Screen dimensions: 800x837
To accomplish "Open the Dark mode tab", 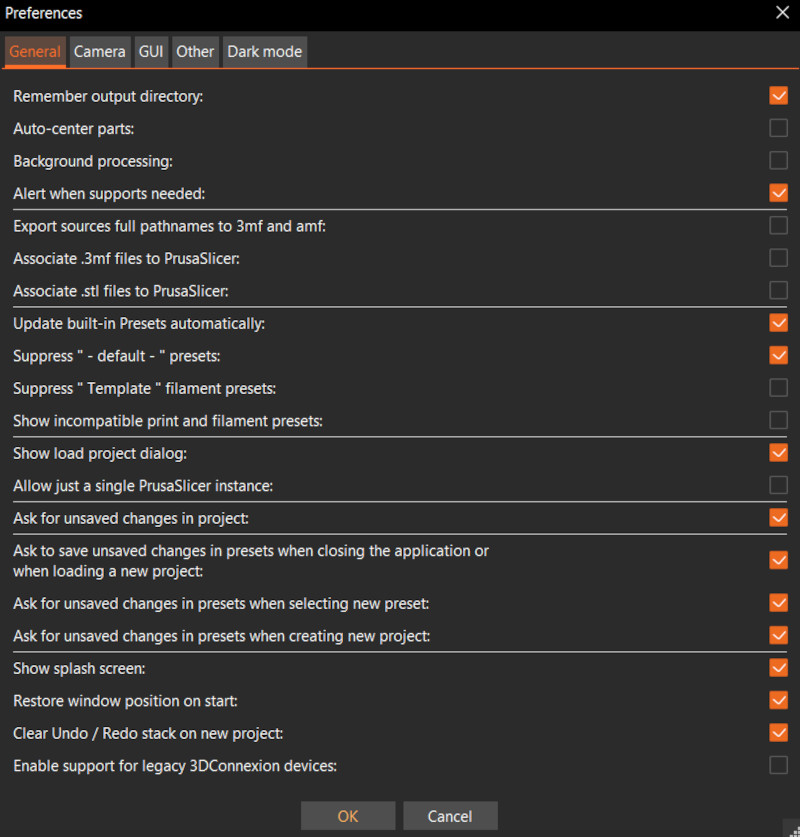I will 264,51.
